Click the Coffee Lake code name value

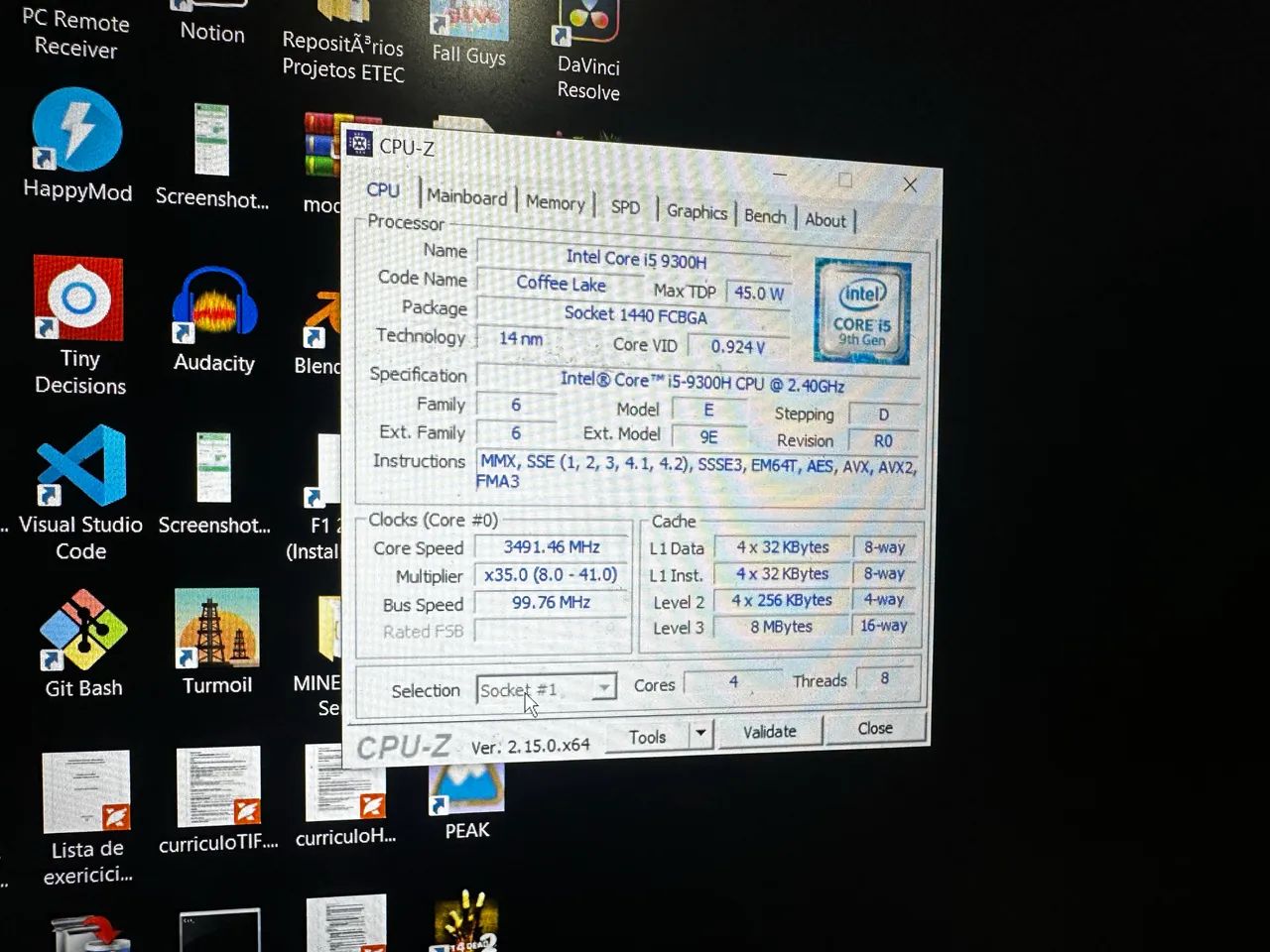click(x=561, y=284)
